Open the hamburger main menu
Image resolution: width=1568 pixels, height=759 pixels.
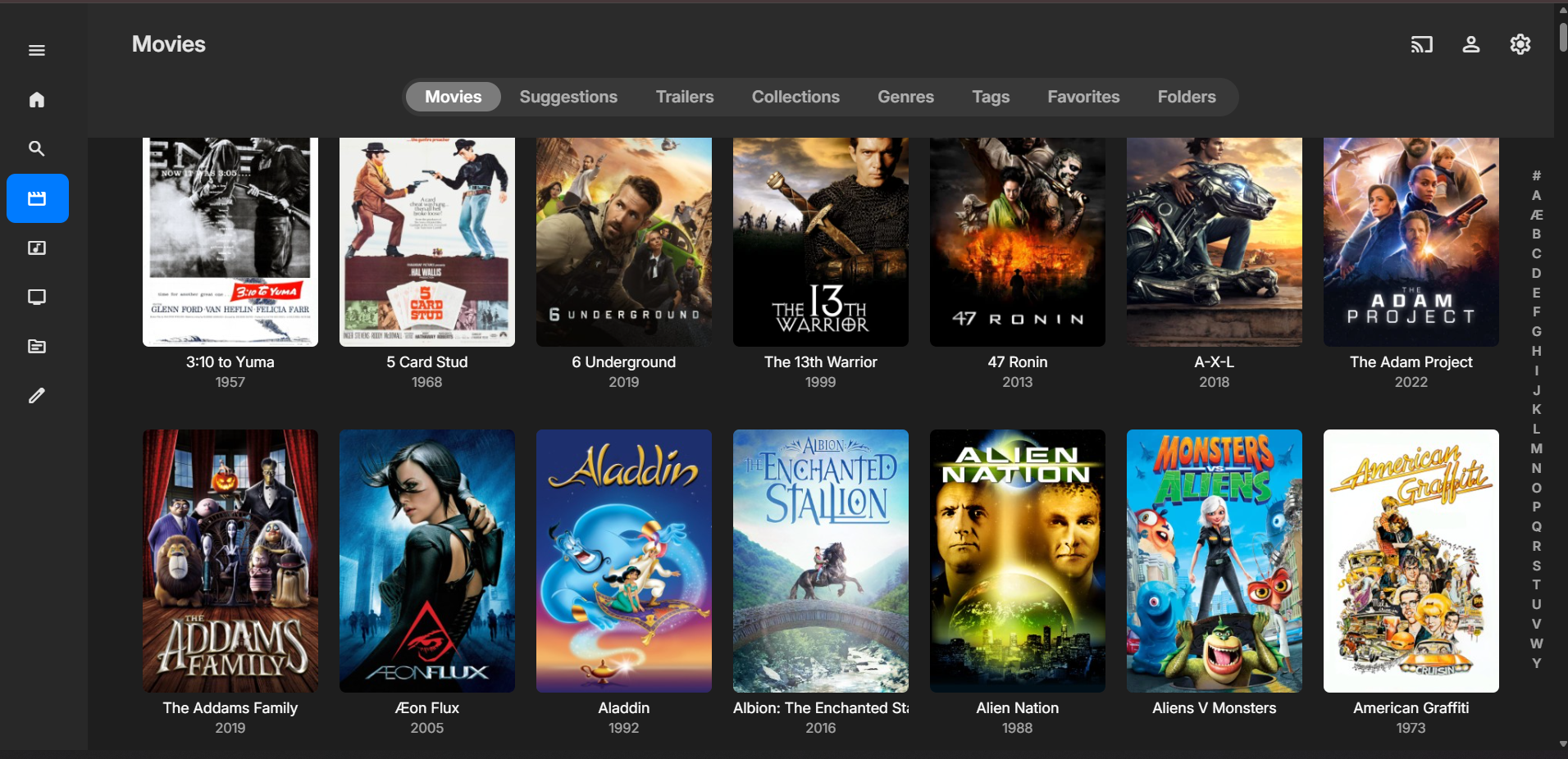37,51
